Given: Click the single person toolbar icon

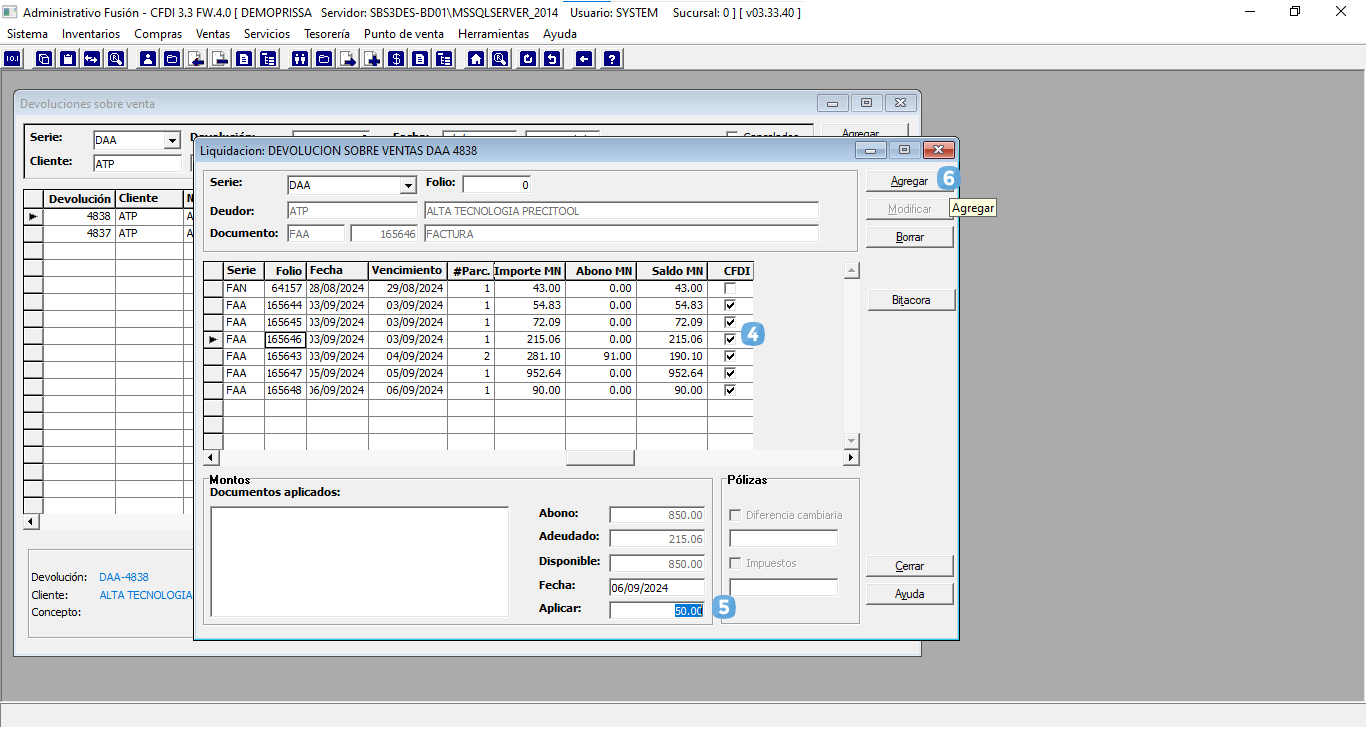Looking at the screenshot, I should point(148,59).
